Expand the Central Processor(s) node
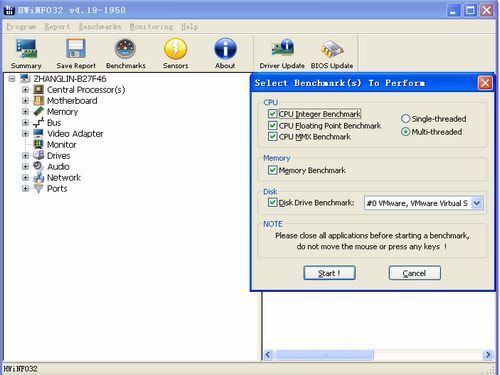This screenshot has height=375, width=500. point(25,90)
